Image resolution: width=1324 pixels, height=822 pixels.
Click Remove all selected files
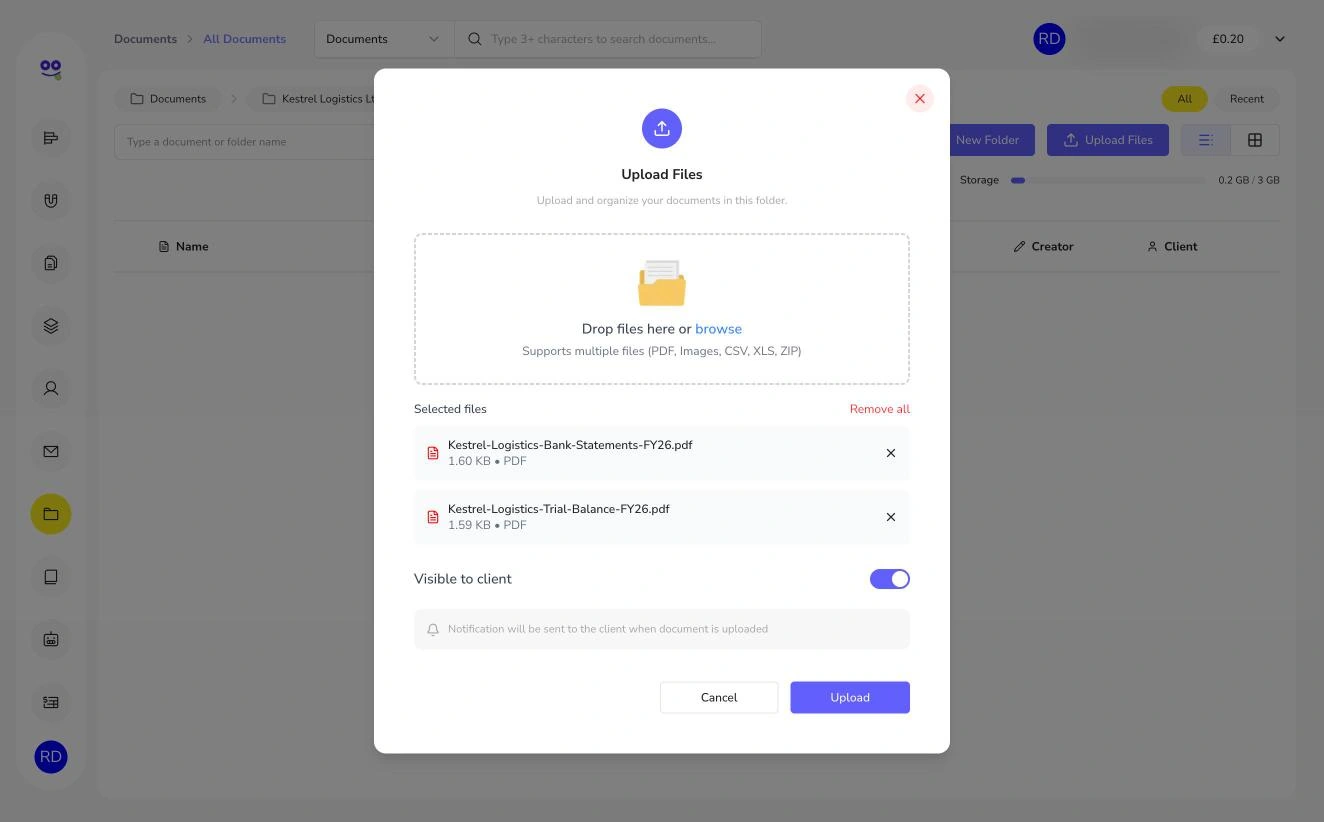click(x=880, y=409)
